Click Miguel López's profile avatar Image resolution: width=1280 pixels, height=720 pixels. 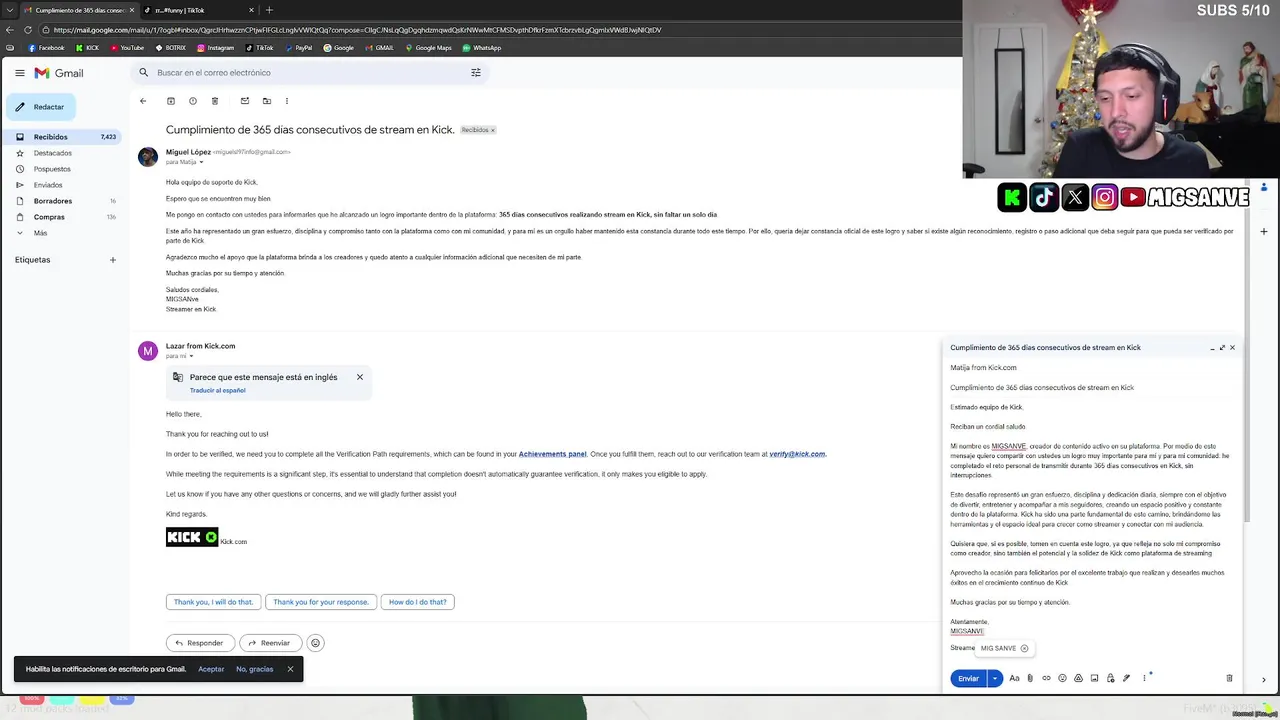tap(148, 156)
